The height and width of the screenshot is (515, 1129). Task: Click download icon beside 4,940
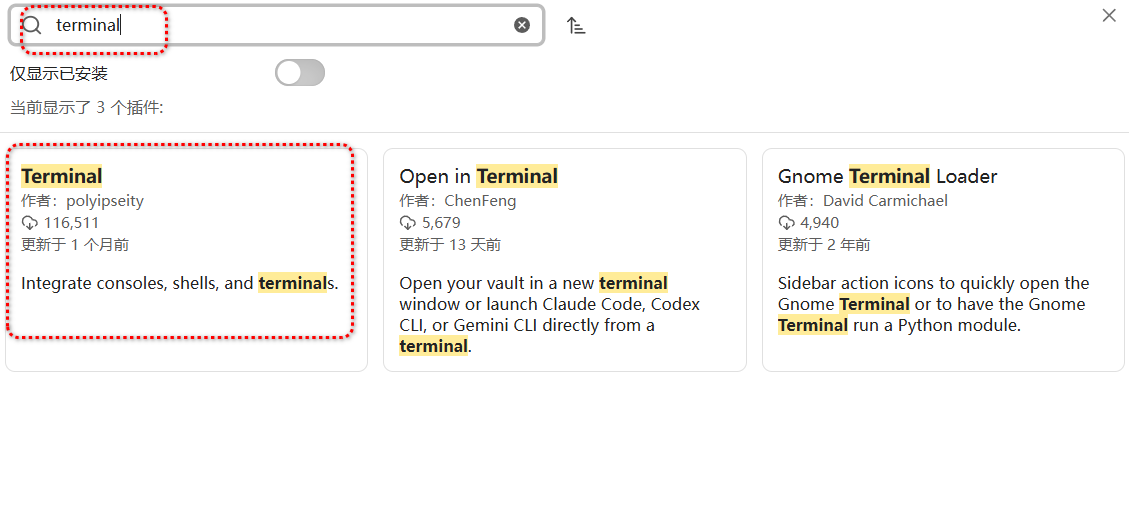point(786,223)
